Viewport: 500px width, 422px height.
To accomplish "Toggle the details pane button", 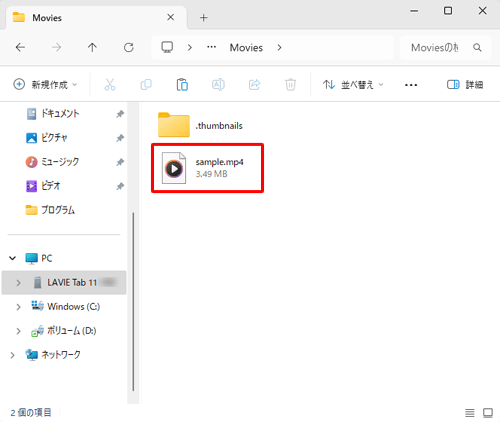I will pos(465,85).
